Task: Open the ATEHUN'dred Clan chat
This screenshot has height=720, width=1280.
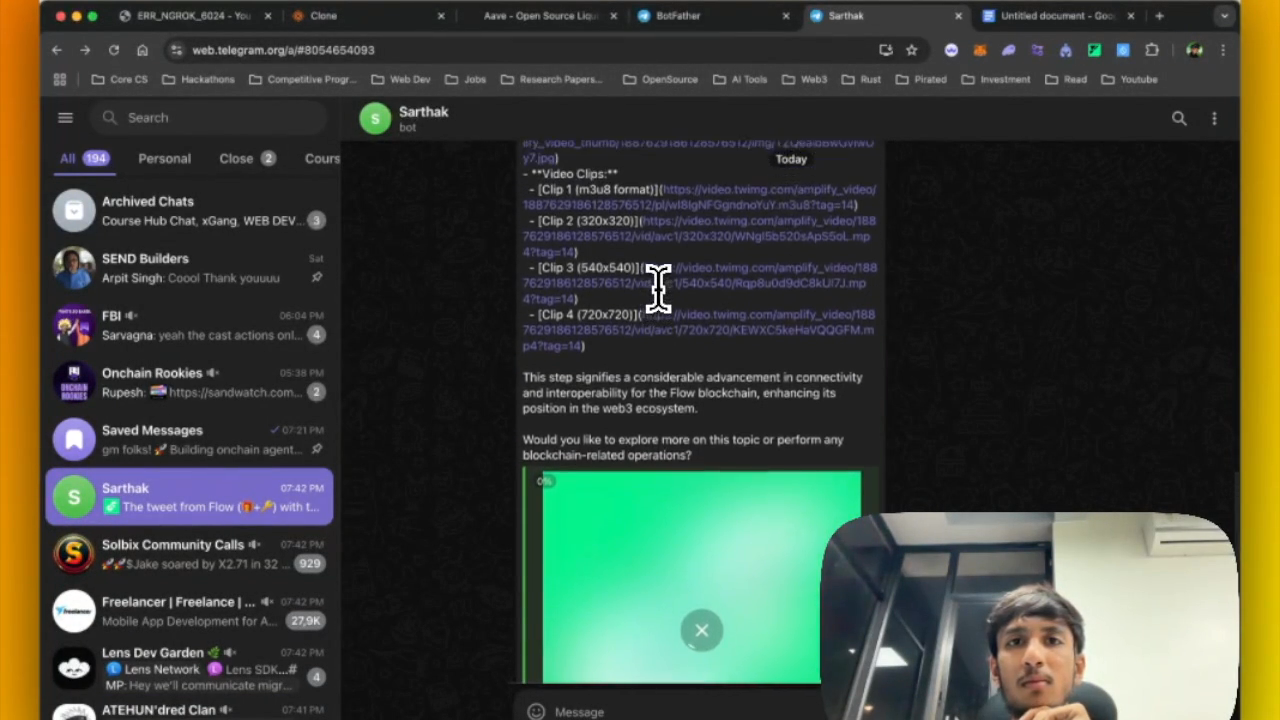Action: click(189, 709)
